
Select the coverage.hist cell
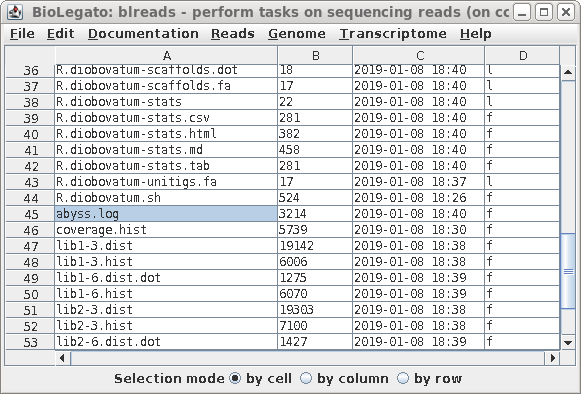(x=166, y=230)
